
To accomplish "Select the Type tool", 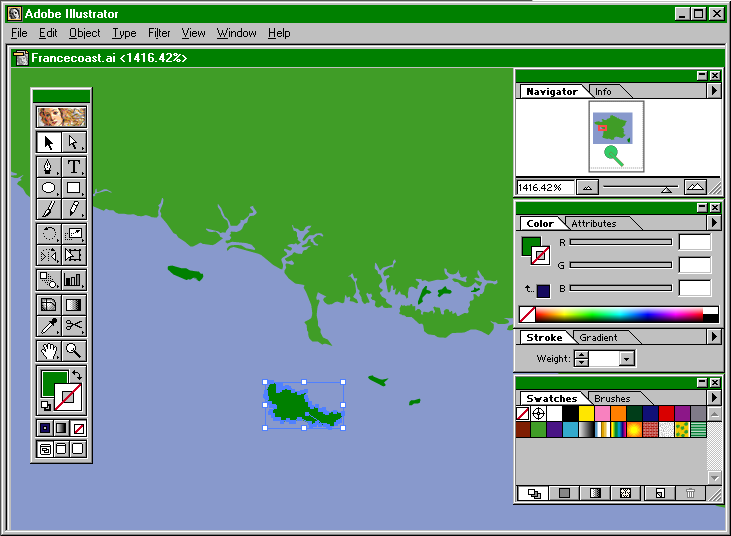I will [x=74, y=167].
